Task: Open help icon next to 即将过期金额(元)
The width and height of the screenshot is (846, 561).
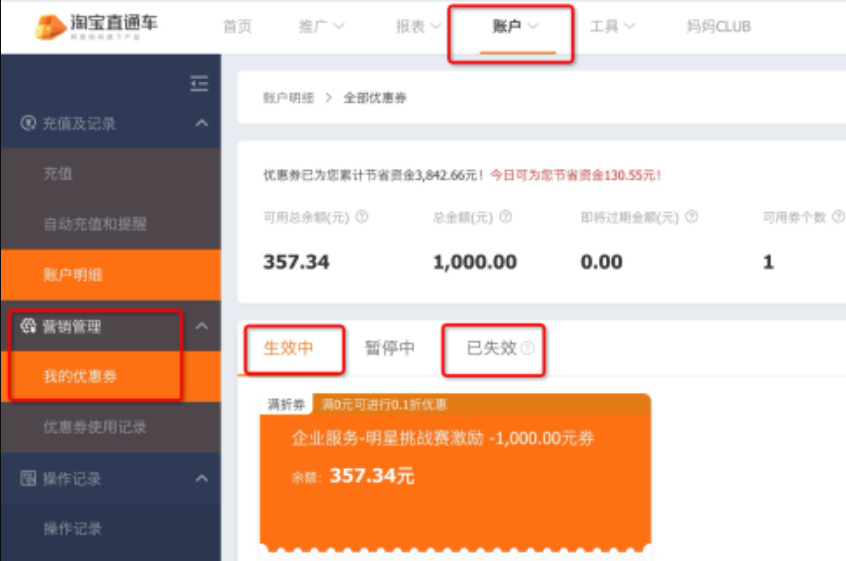Action: click(691, 217)
